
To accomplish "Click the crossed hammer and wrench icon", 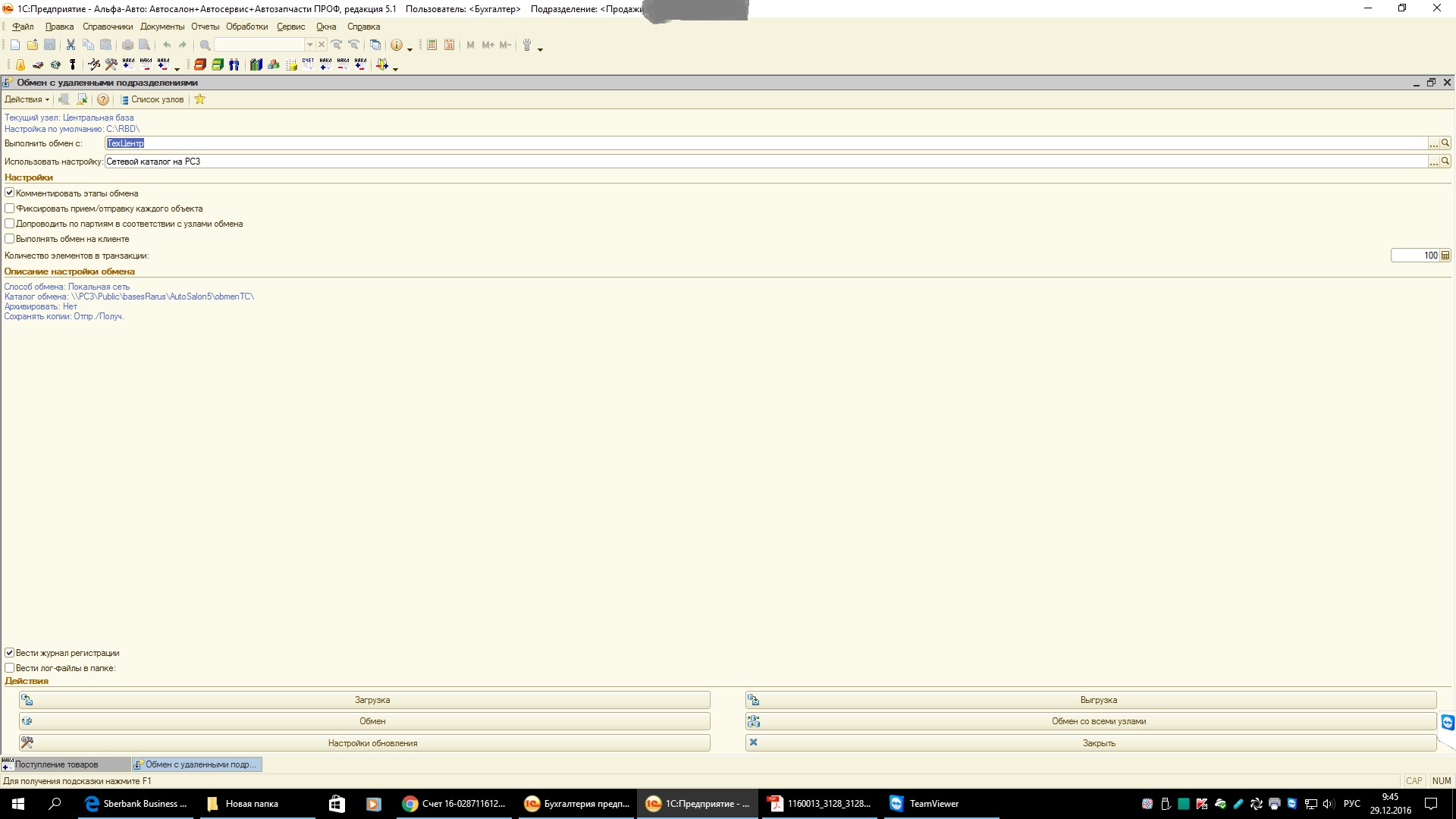I will point(111,65).
